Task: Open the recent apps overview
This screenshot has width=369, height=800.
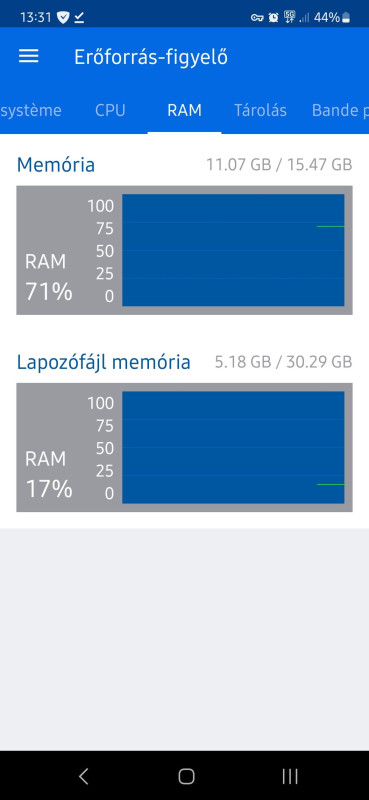Action: pyautogui.click(x=290, y=776)
